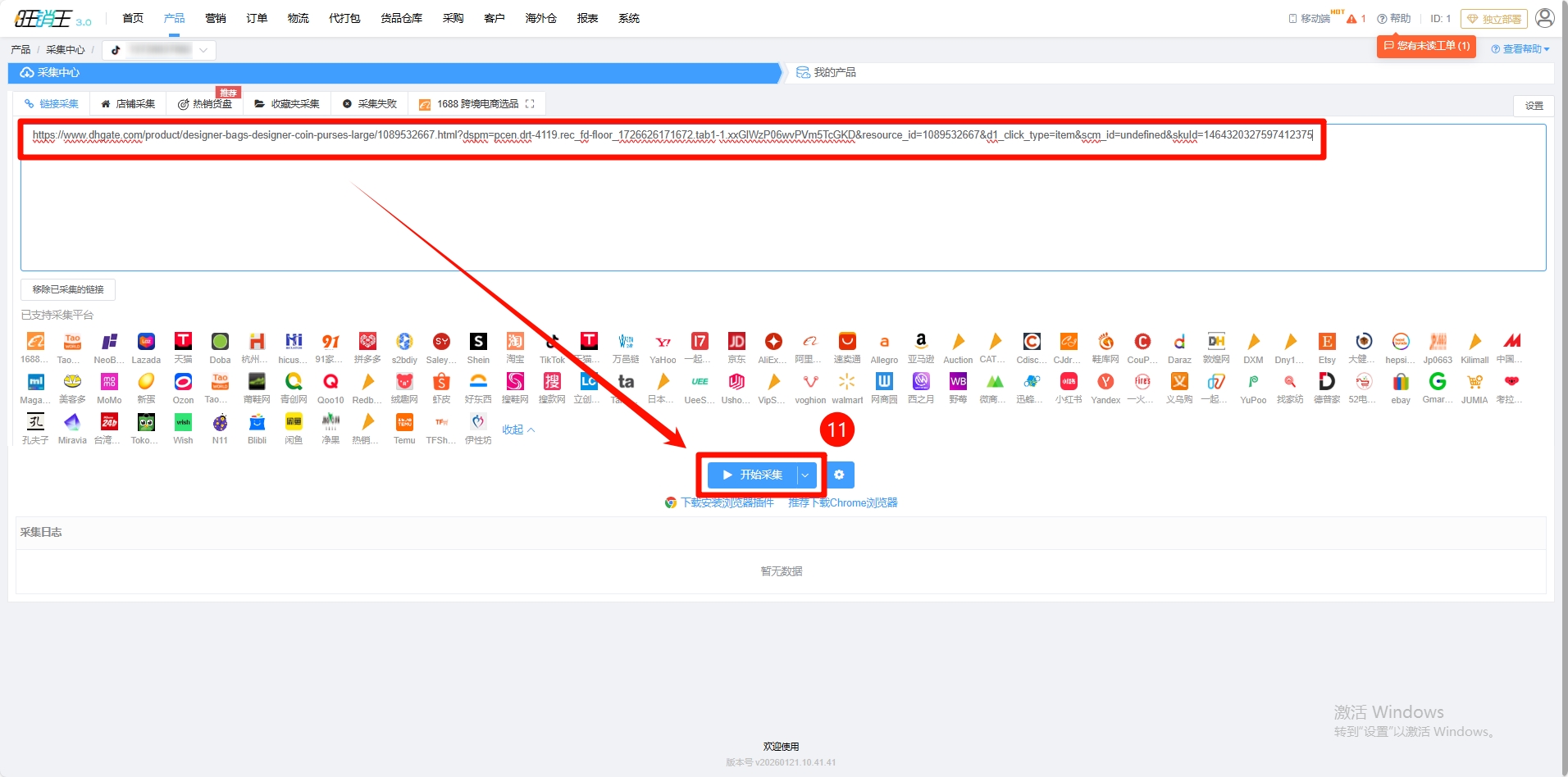Open the 查看帮助 dropdown
Screen dimensions: 1568x777
coord(1520,49)
